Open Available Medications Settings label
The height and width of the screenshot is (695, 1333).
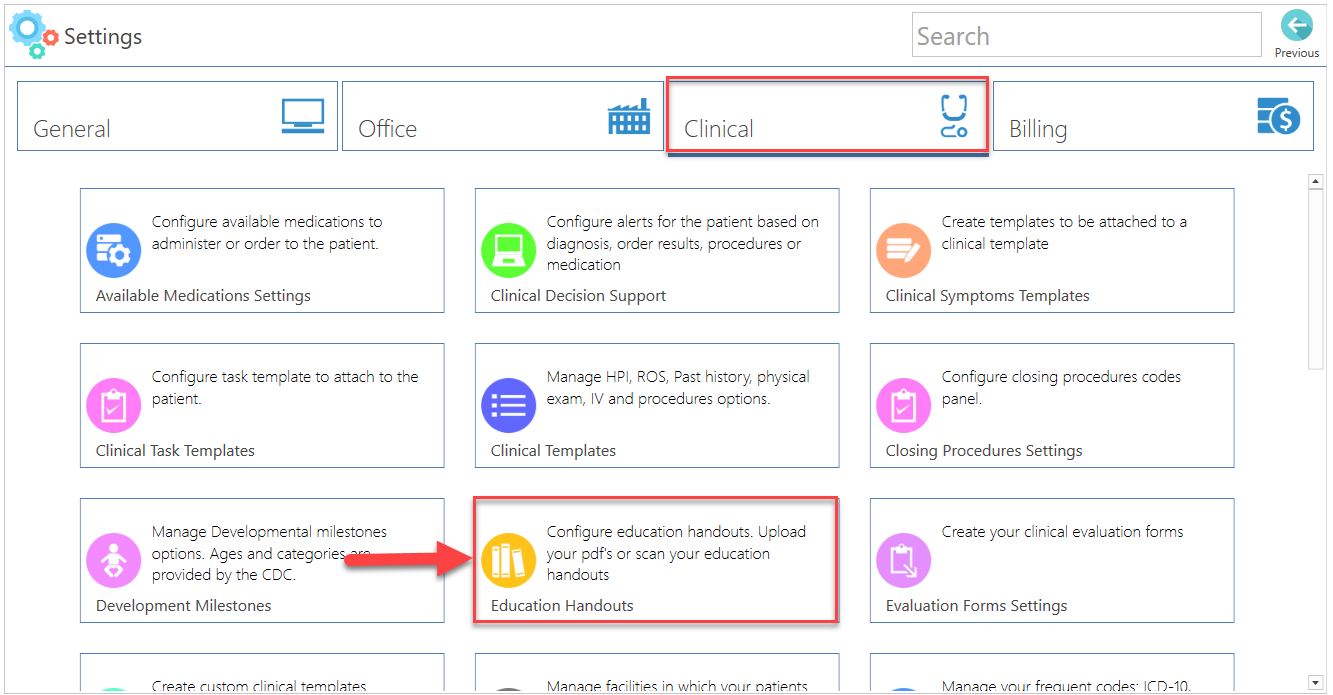203,296
